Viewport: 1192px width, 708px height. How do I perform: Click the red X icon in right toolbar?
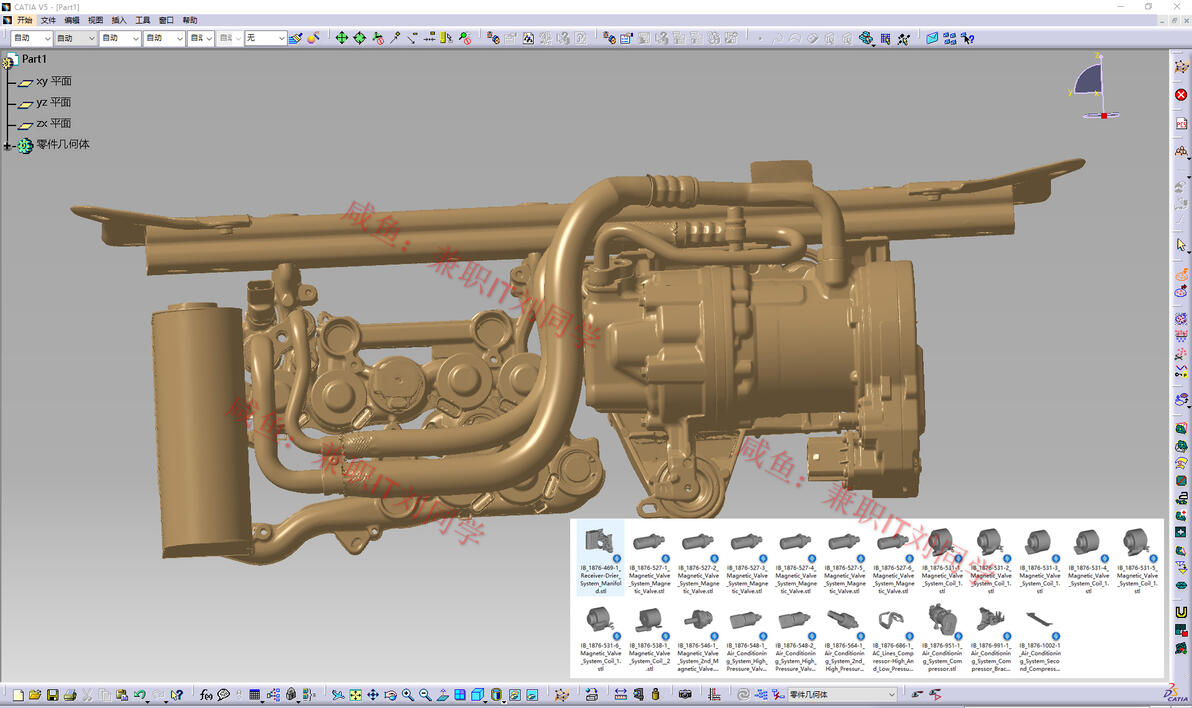tap(1181, 95)
